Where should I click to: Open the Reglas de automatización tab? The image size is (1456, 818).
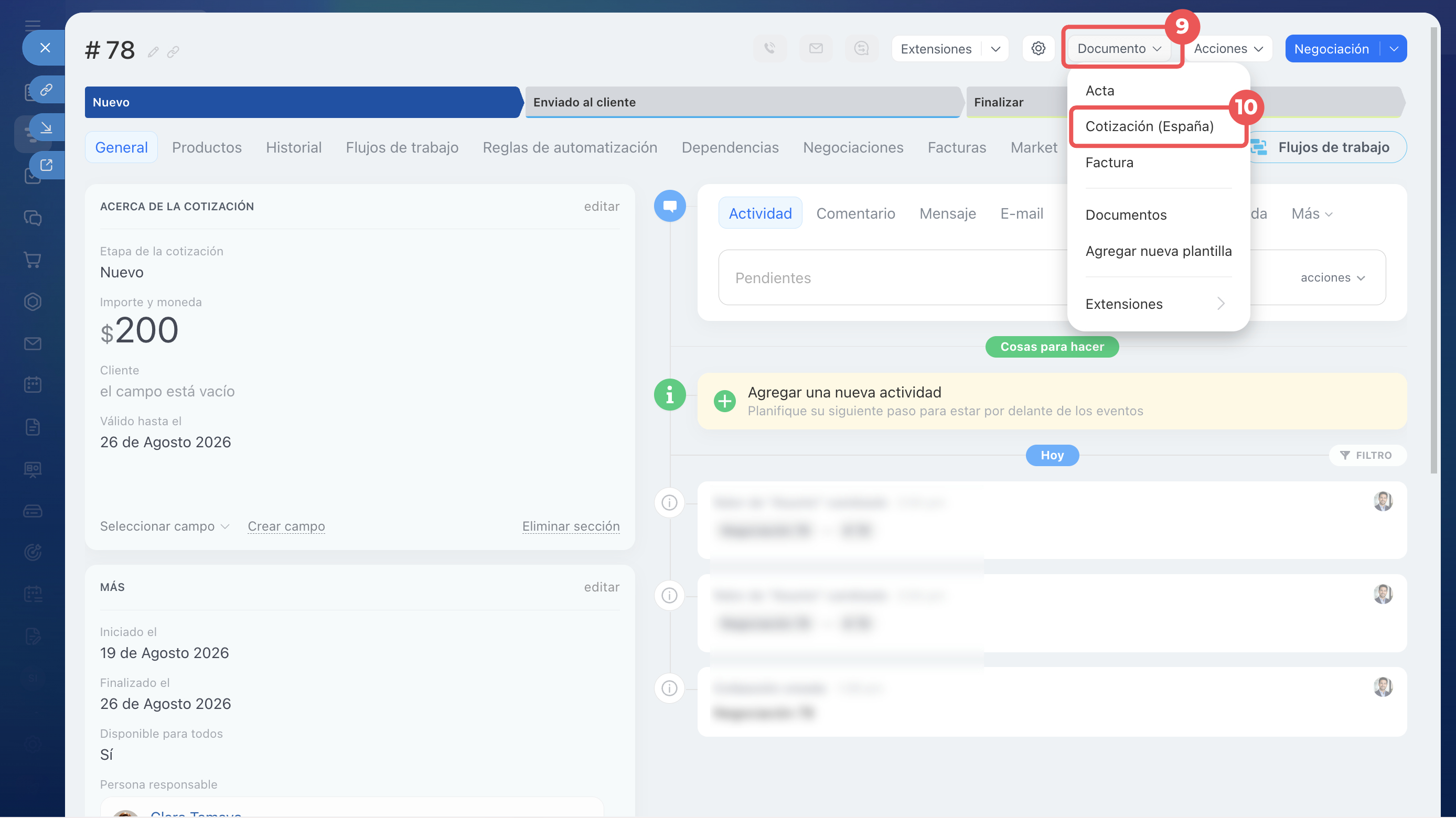pyautogui.click(x=570, y=147)
